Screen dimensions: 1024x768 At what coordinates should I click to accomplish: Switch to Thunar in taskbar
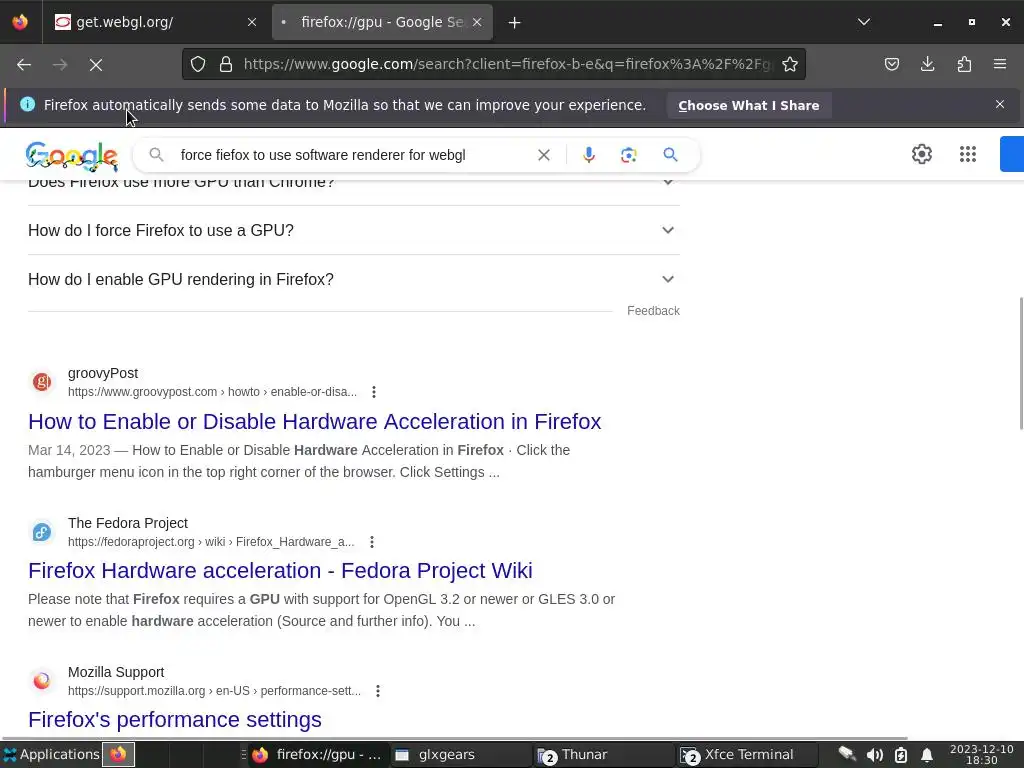pos(603,754)
